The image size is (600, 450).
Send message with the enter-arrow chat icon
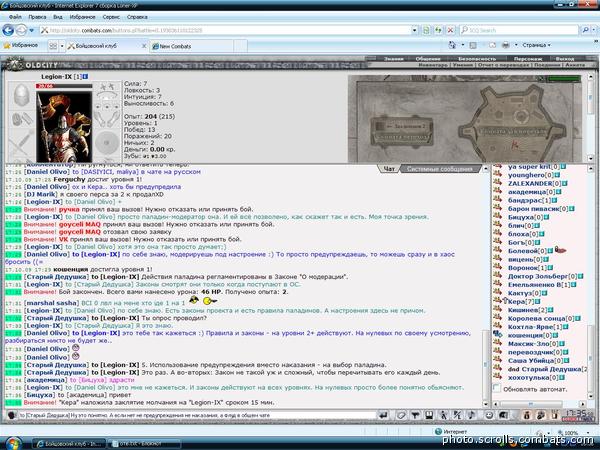(x=383, y=415)
